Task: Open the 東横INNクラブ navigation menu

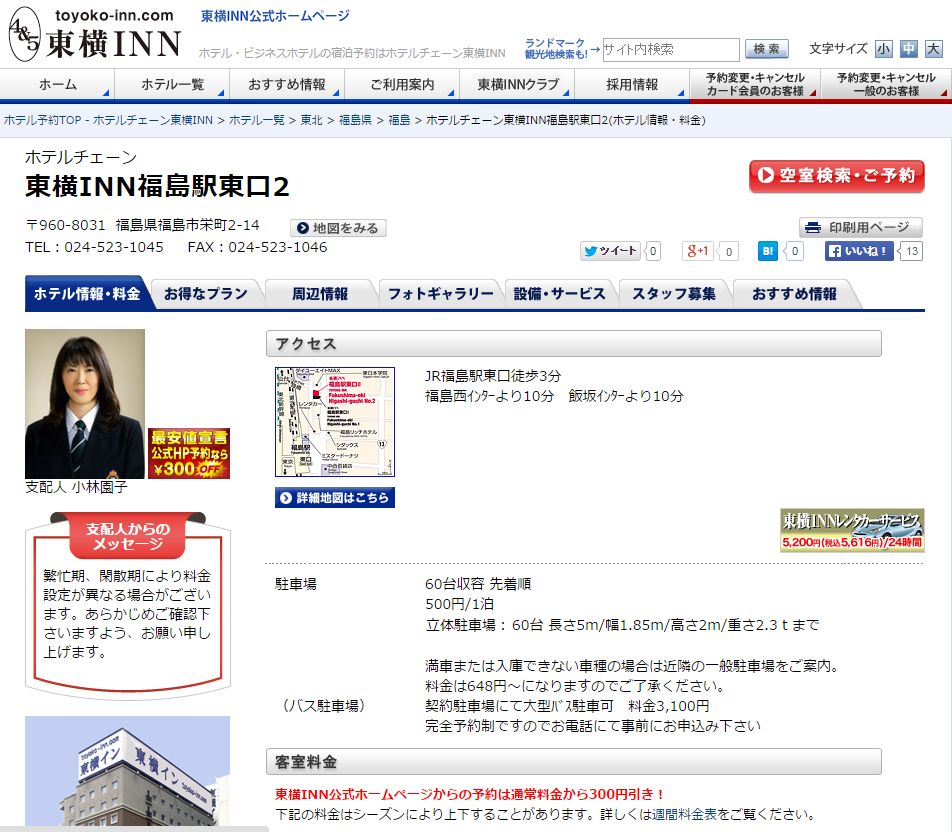Action: point(517,84)
